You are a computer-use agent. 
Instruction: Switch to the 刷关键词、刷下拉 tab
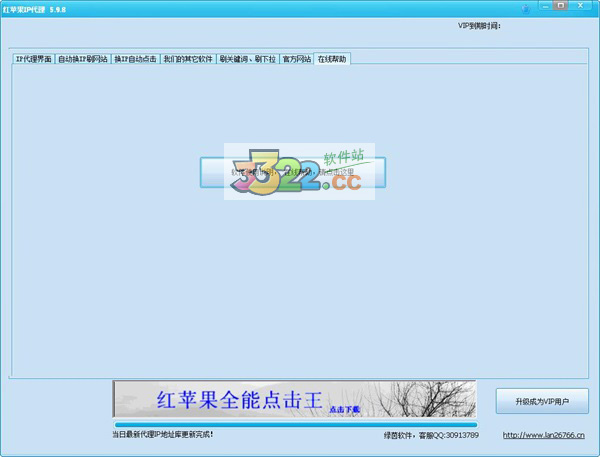(247, 59)
